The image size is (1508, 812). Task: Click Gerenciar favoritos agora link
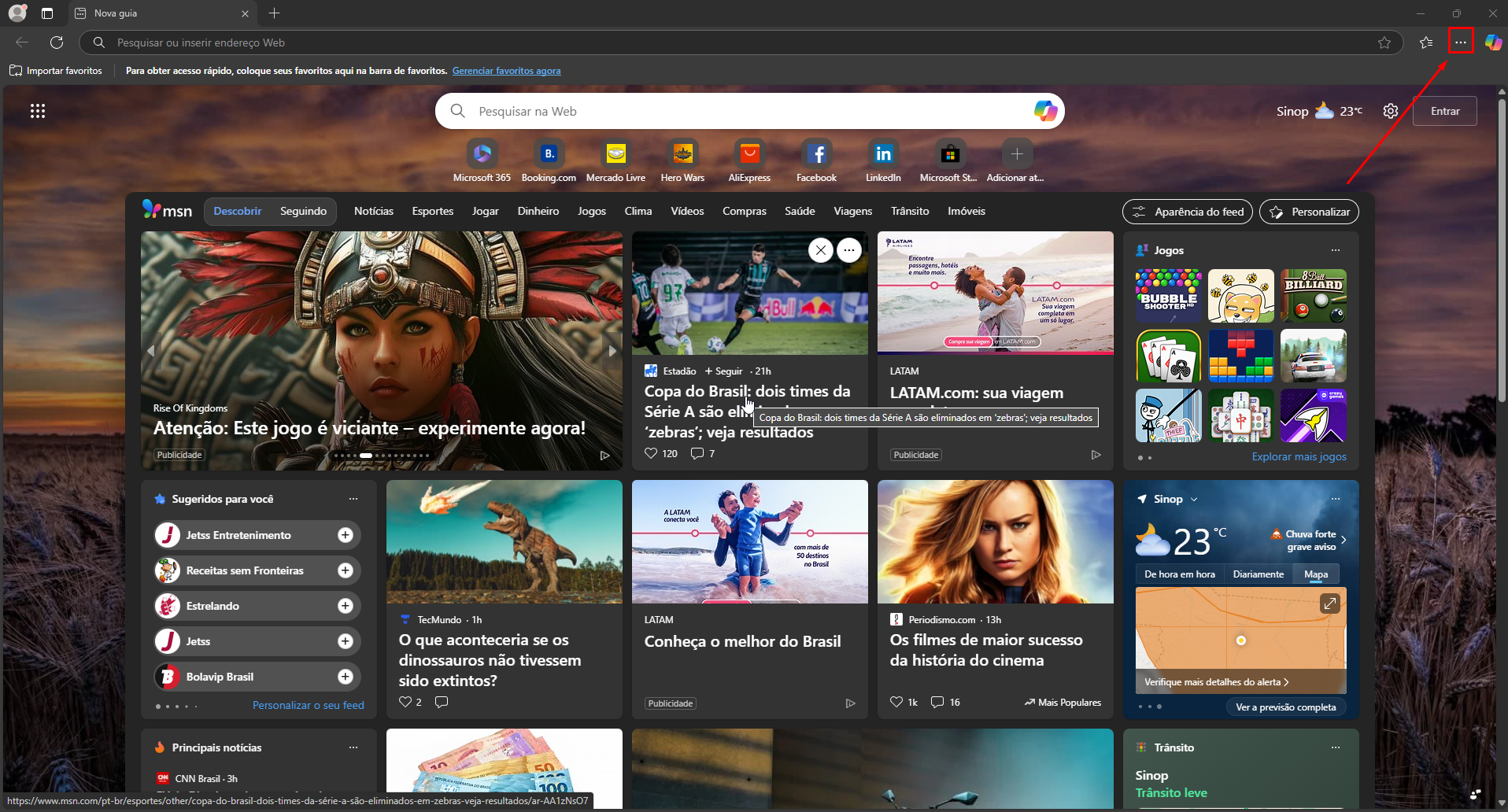[506, 71]
